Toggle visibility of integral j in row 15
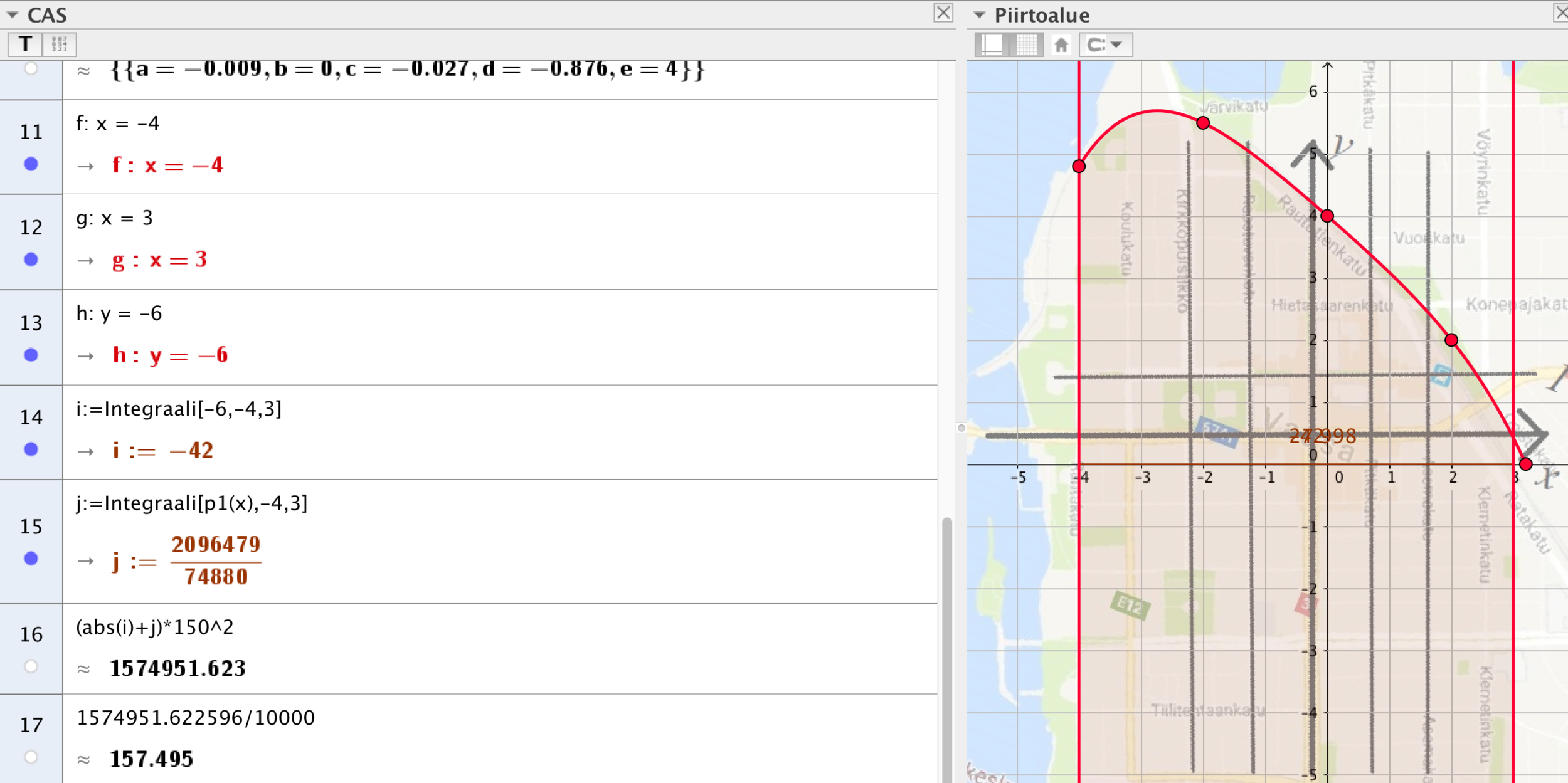Screen dimensions: 1568x783 pyautogui.click(x=31, y=559)
